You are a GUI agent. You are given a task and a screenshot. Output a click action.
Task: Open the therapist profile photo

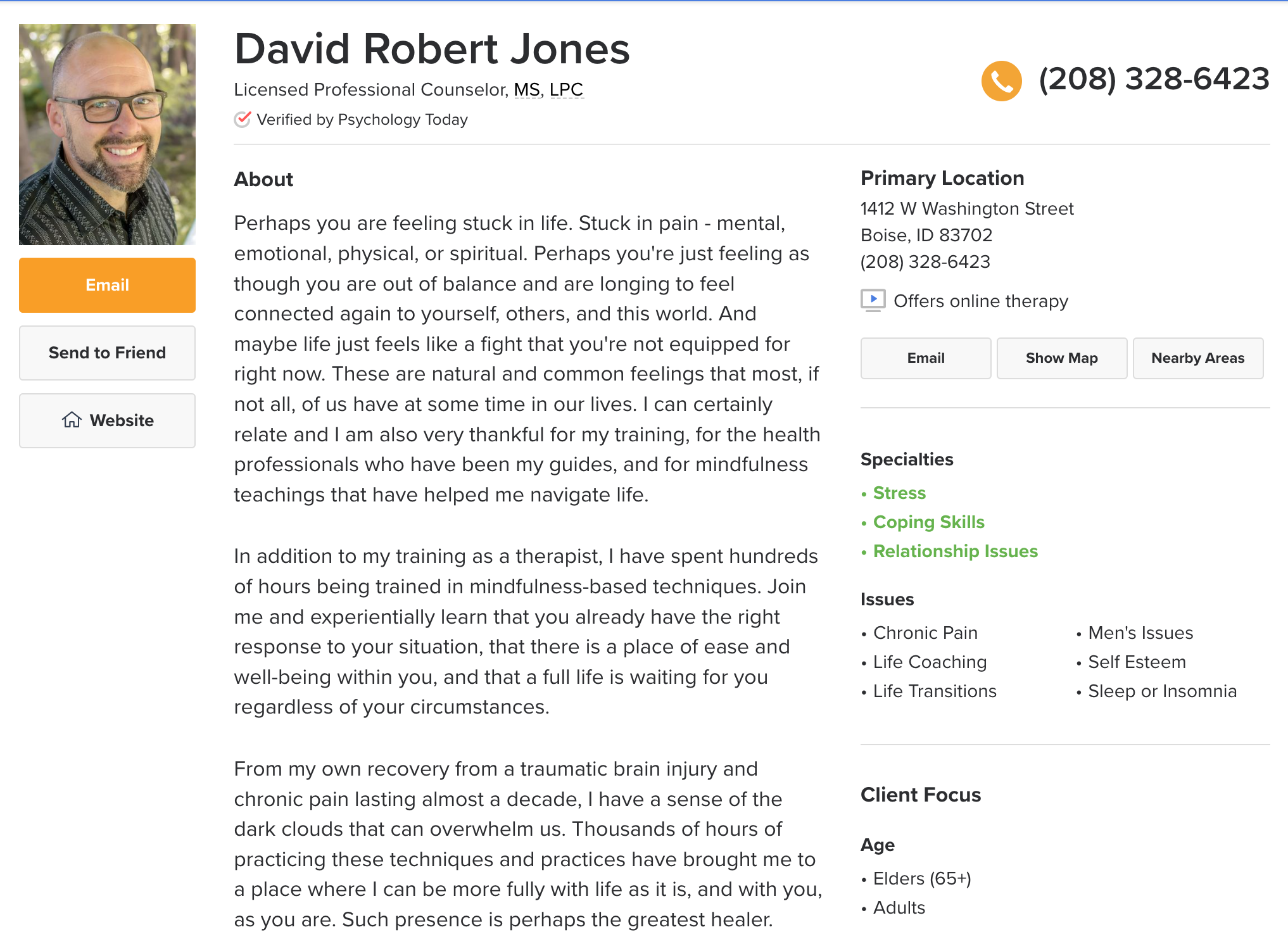click(107, 134)
